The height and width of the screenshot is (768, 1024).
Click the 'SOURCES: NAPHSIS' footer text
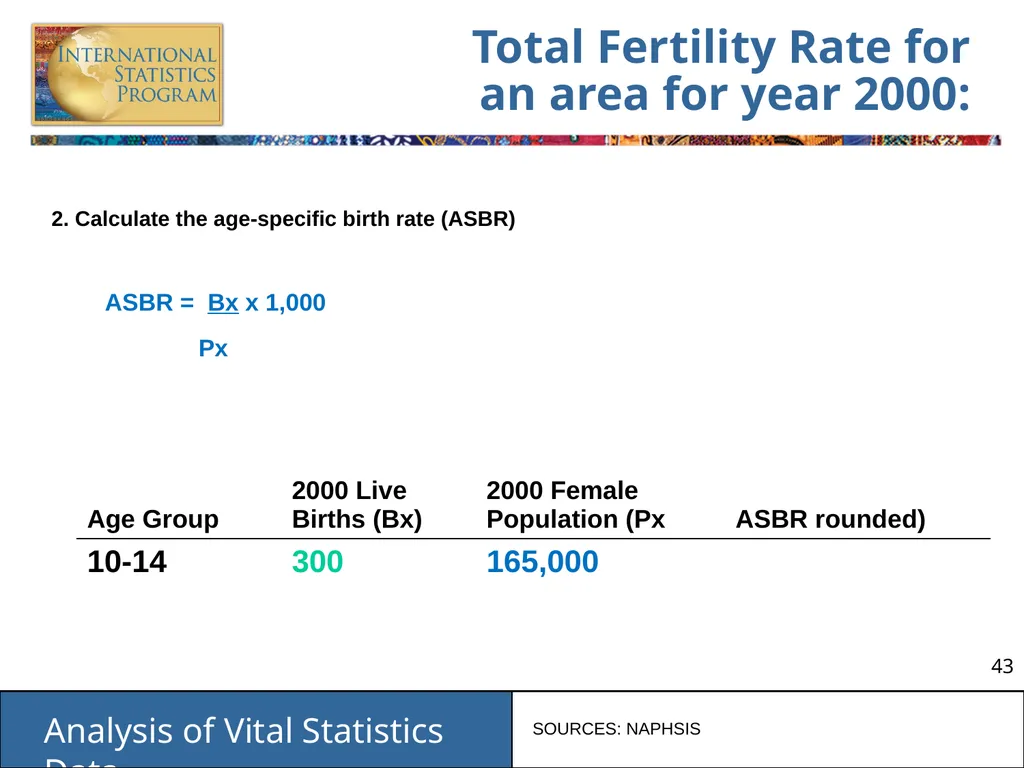tap(616, 729)
